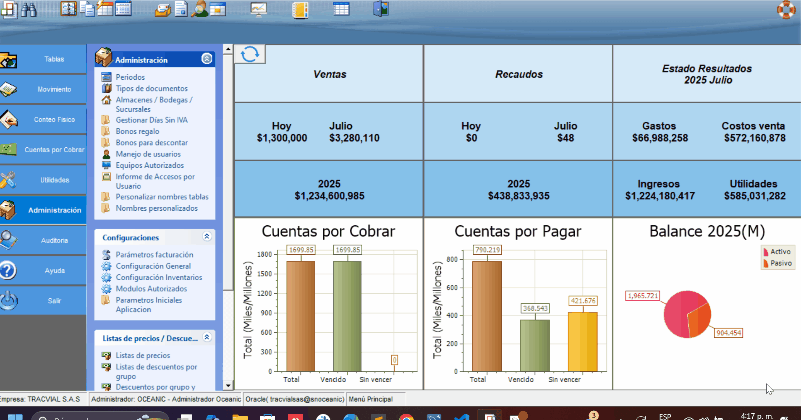
Task: Collapse the Administración panel section
Action: point(206,60)
